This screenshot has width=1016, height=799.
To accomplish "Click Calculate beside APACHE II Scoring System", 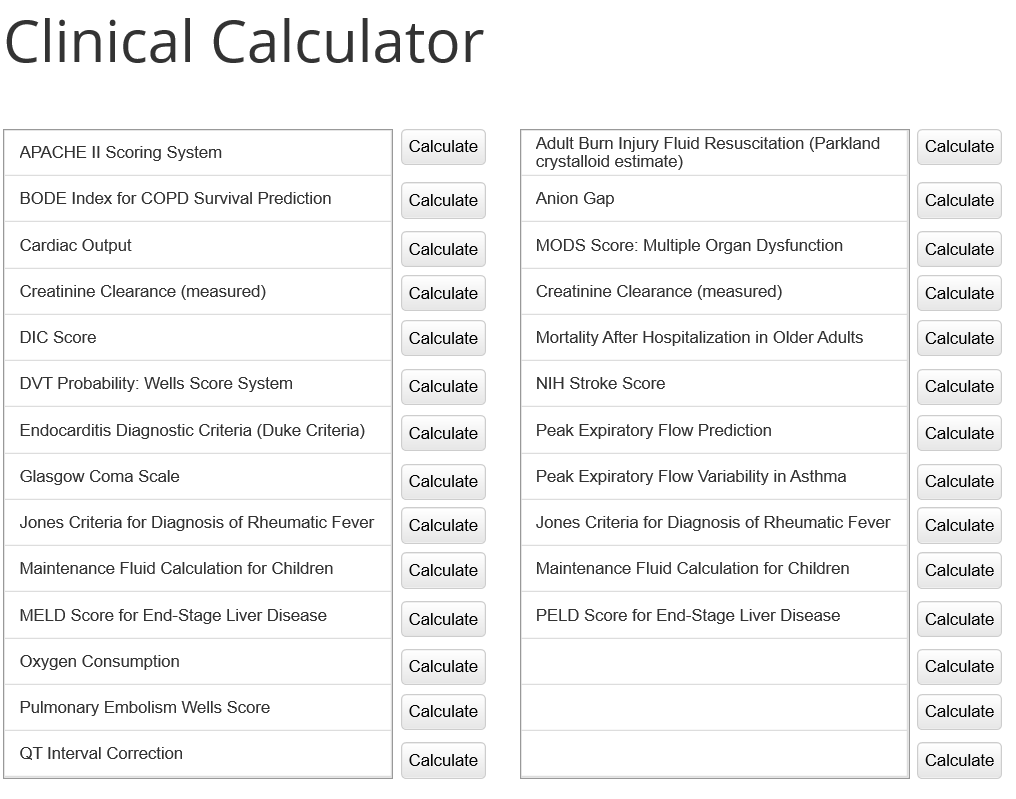I will point(443,147).
